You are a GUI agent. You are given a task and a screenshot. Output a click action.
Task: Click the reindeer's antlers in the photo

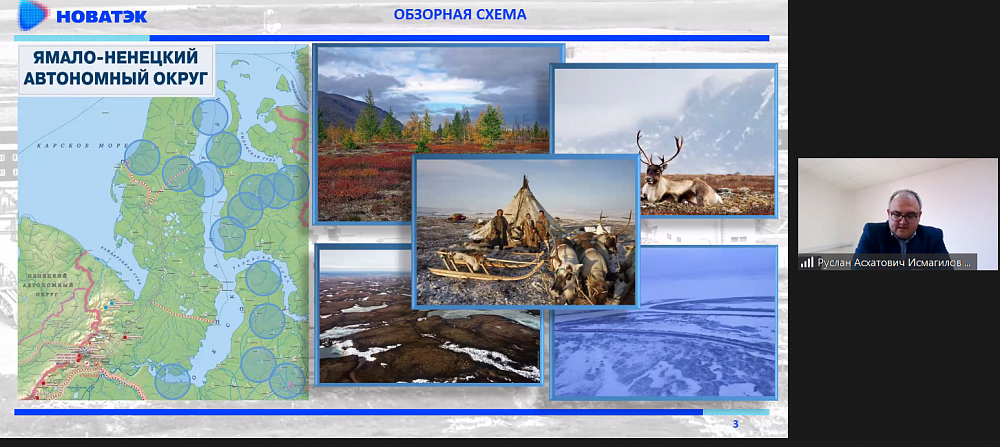pos(660,148)
